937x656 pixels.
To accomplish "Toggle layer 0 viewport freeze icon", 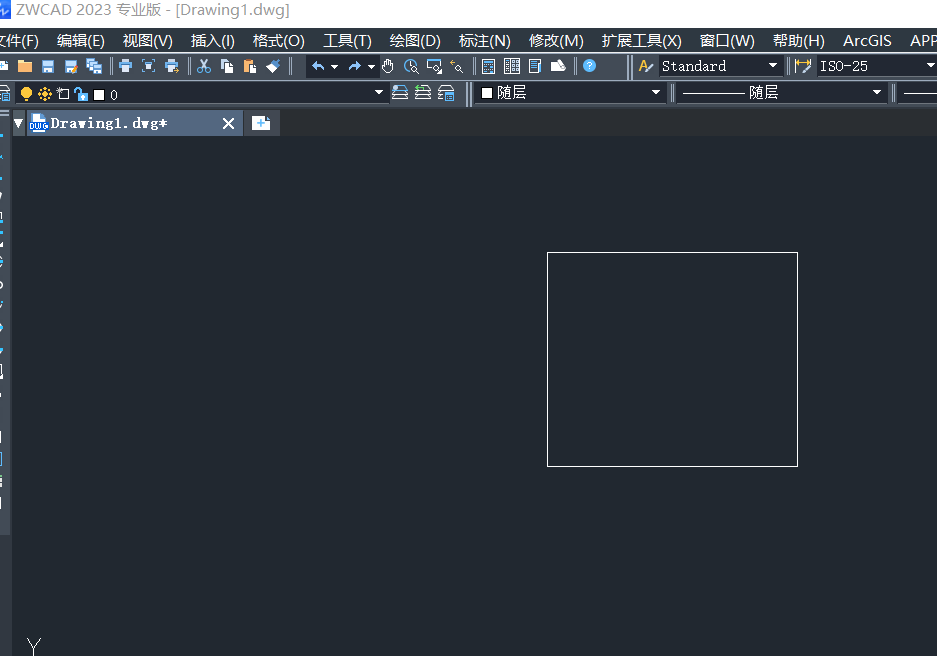I will (x=63, y=94).
